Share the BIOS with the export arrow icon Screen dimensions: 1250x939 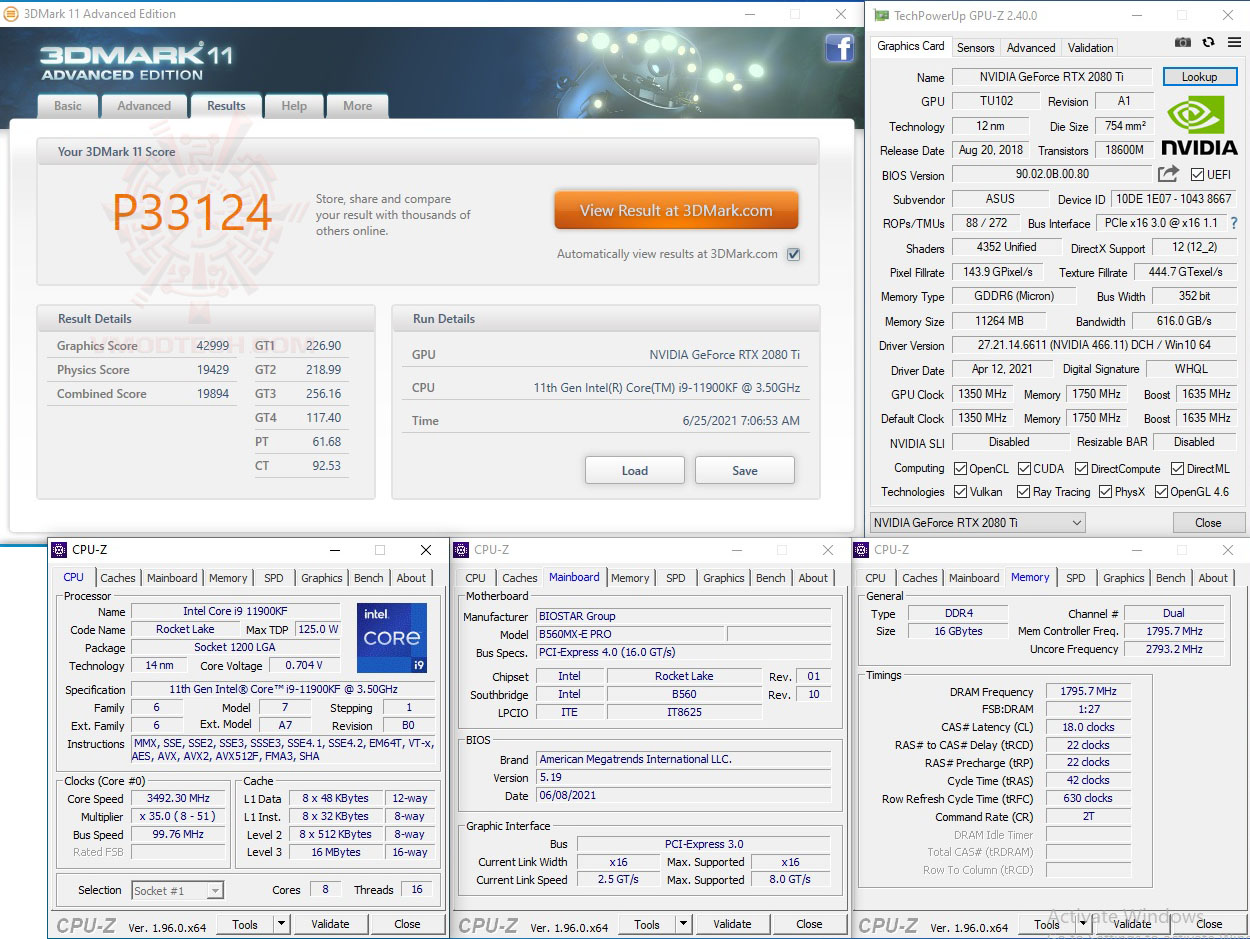(1168, 174)
